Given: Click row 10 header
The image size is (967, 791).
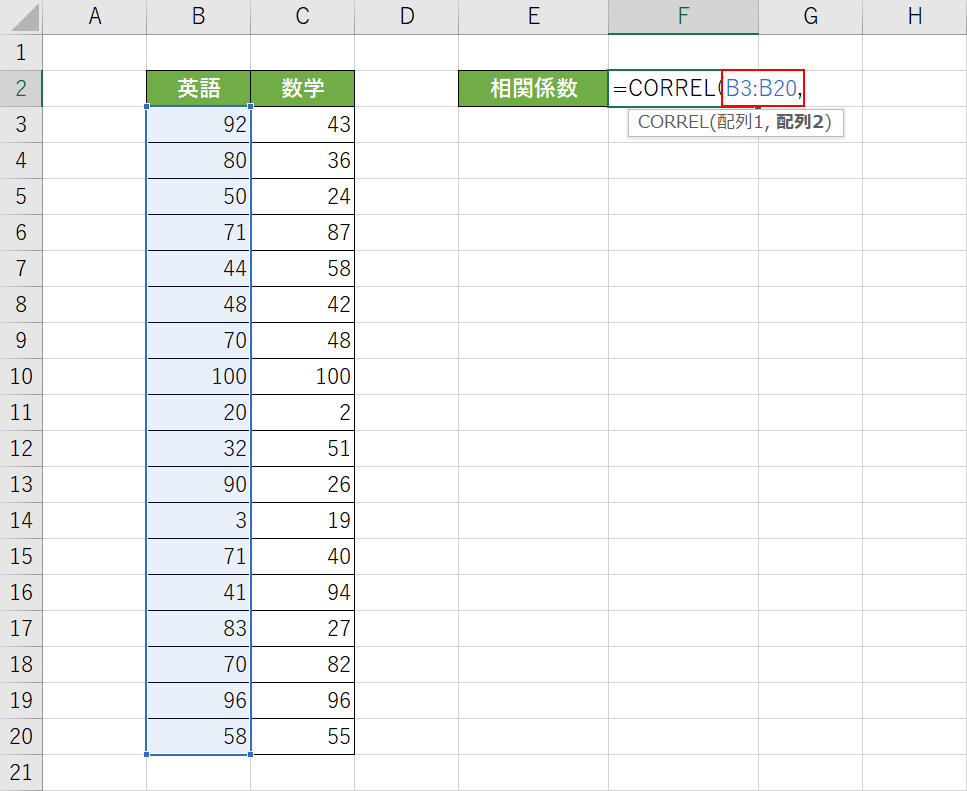Looking at the screenshot, I should 21,377.
